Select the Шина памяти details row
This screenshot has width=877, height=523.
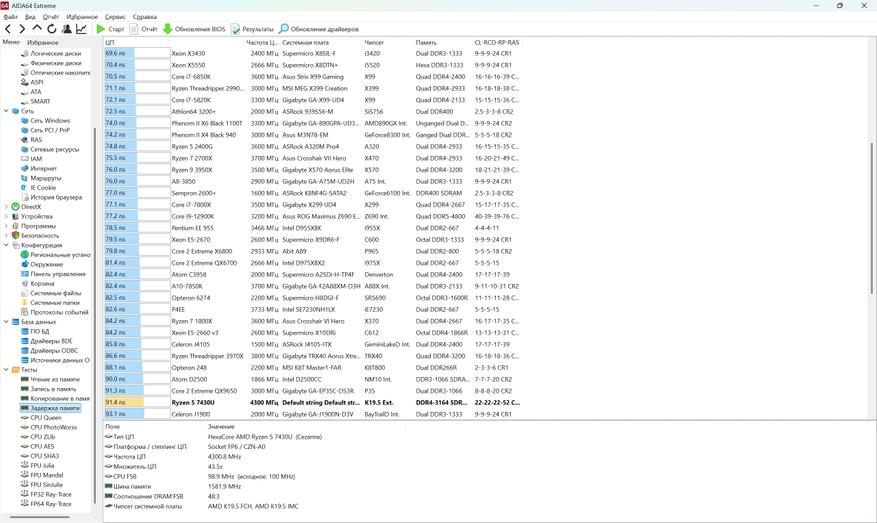click(x=173, y=487)
